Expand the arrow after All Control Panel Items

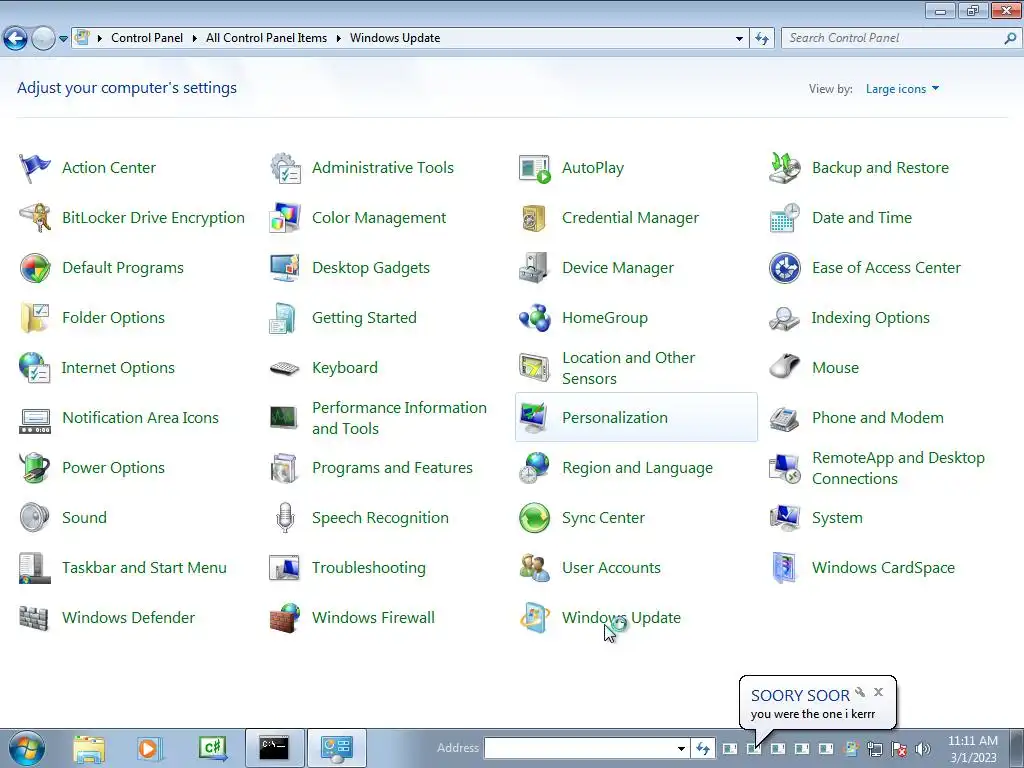click(338, 39)
